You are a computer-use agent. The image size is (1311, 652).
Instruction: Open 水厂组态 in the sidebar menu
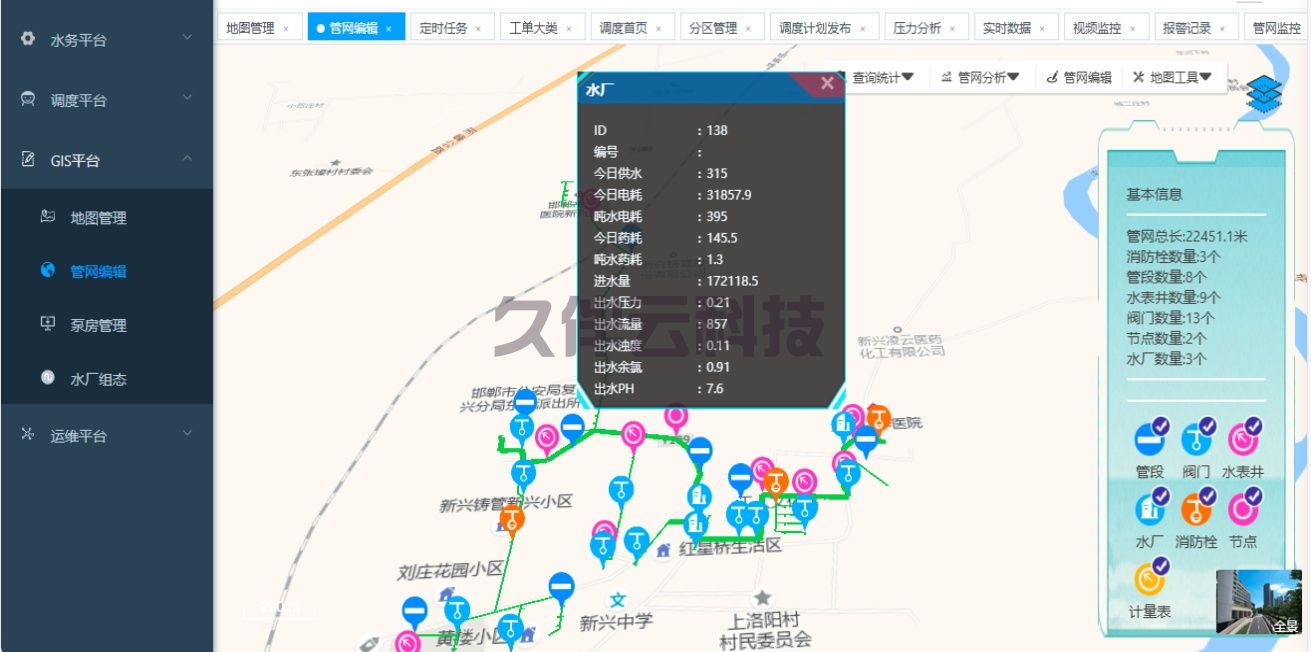(x=106, y=379)
